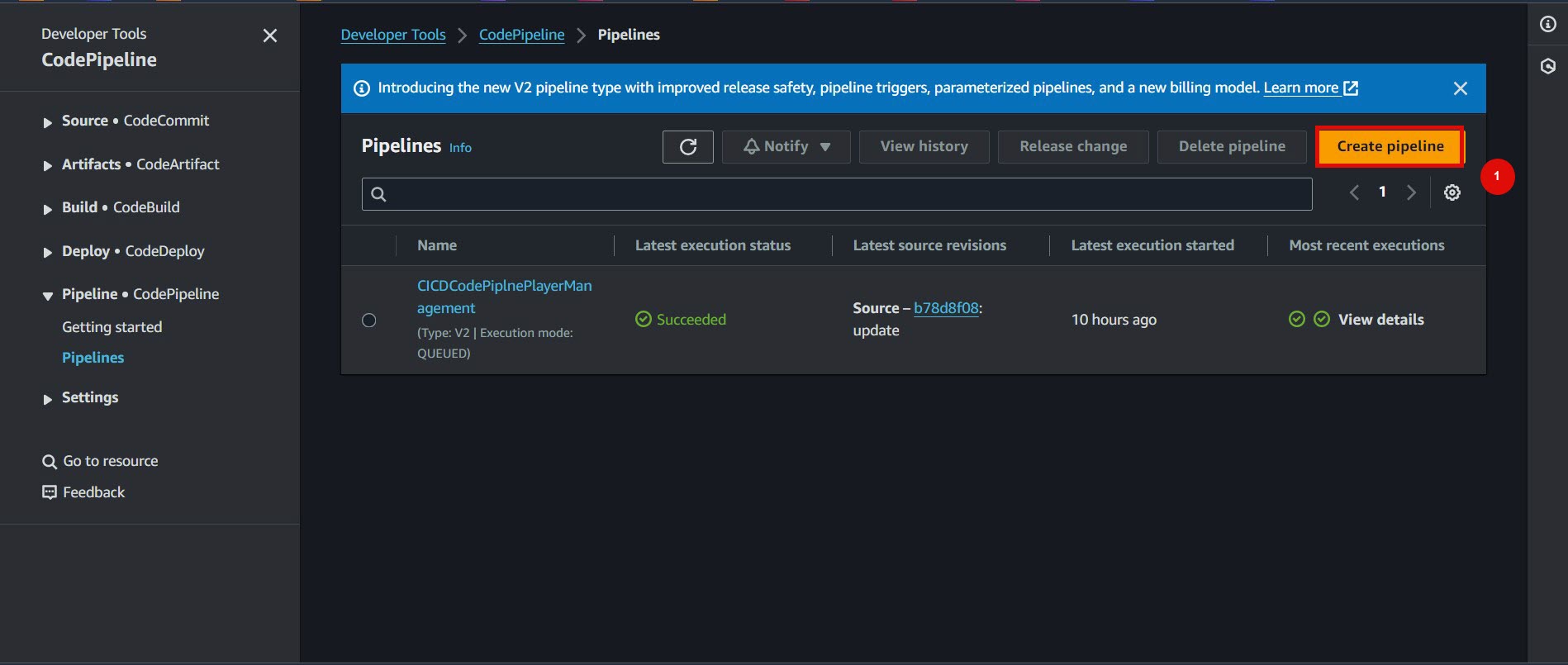
Task: Click Go to resource
Action: coord(111,461)
